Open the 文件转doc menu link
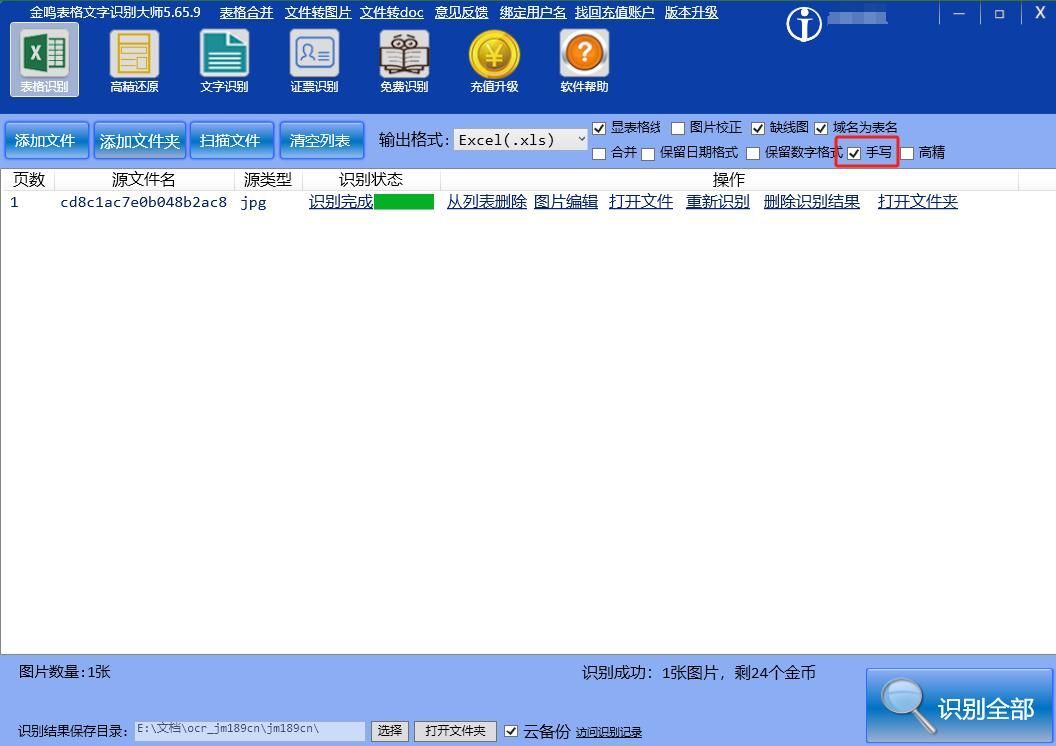Image resolution: width=1056 pixels, height=746 pixels. [x=391, y=12]
